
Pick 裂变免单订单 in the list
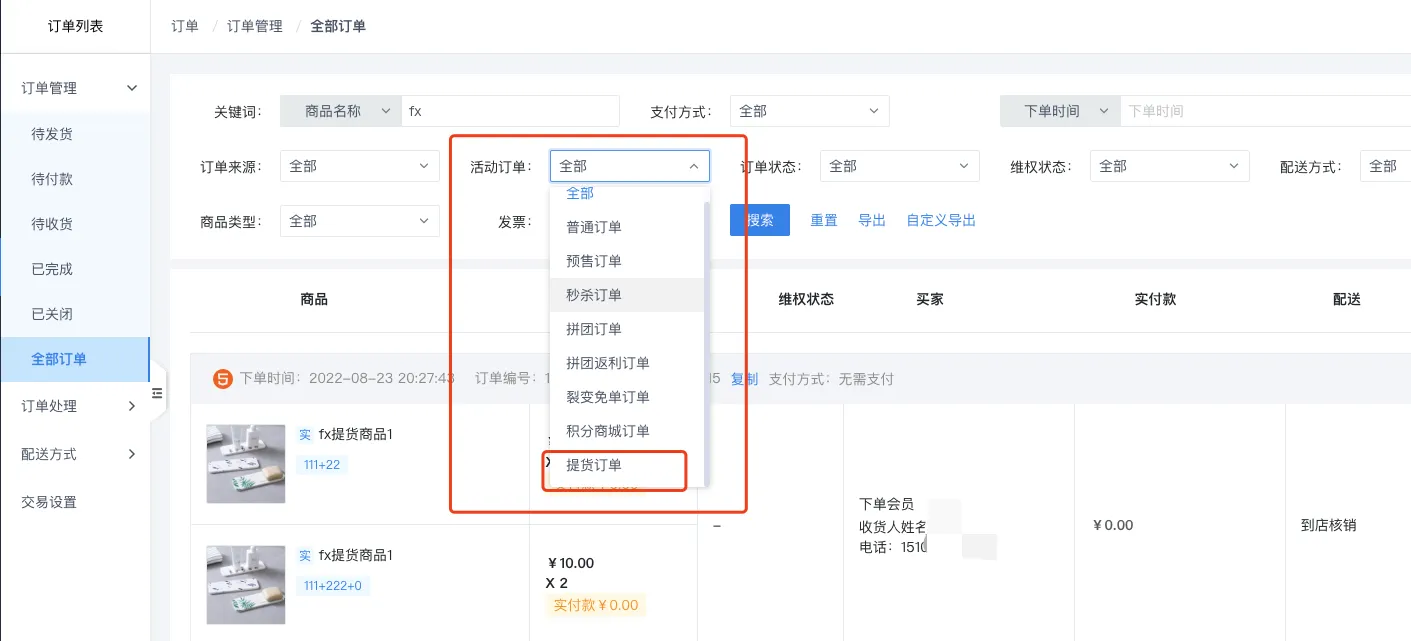(627, 397)
